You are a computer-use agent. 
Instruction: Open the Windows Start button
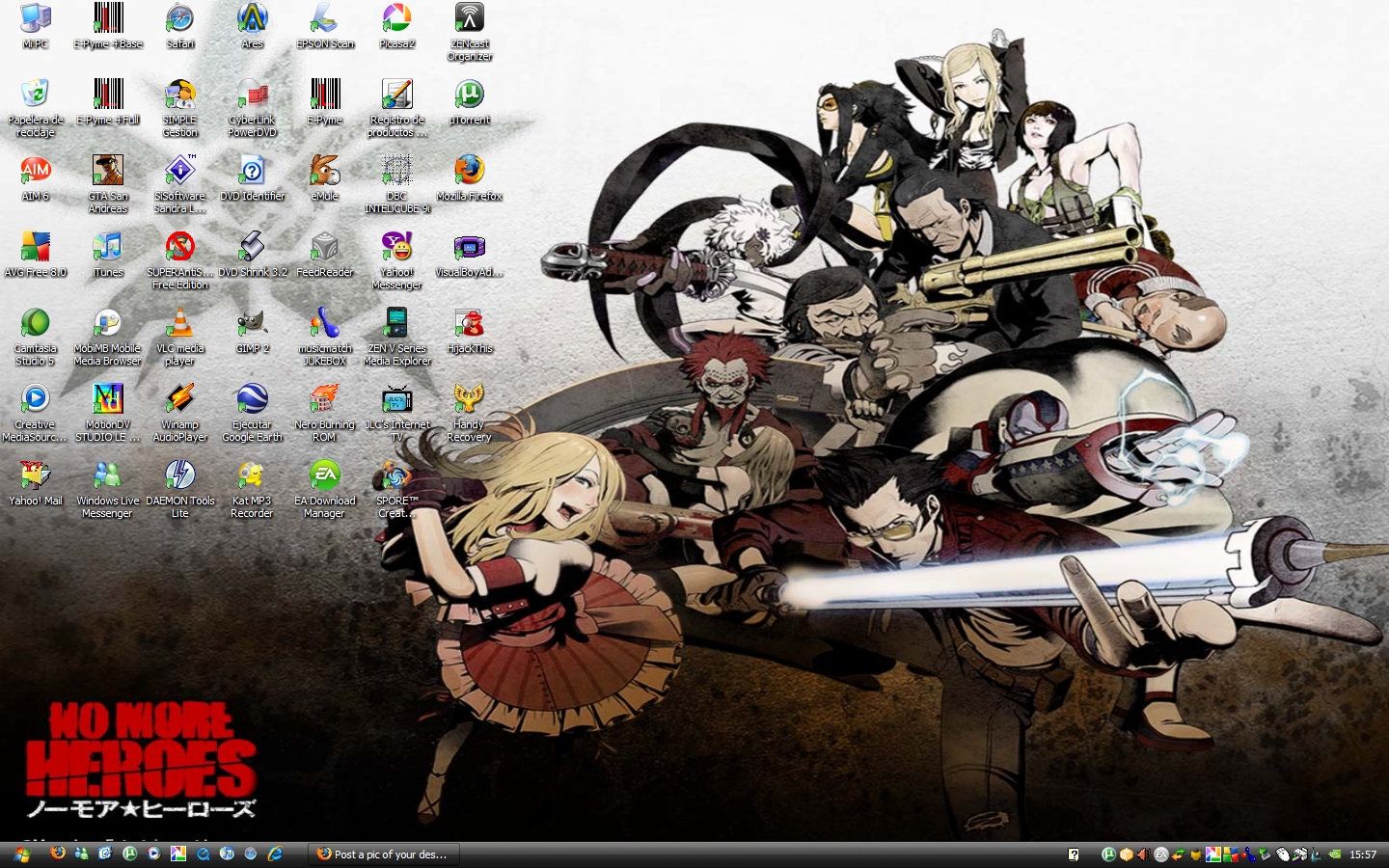(x=21, y=854)
